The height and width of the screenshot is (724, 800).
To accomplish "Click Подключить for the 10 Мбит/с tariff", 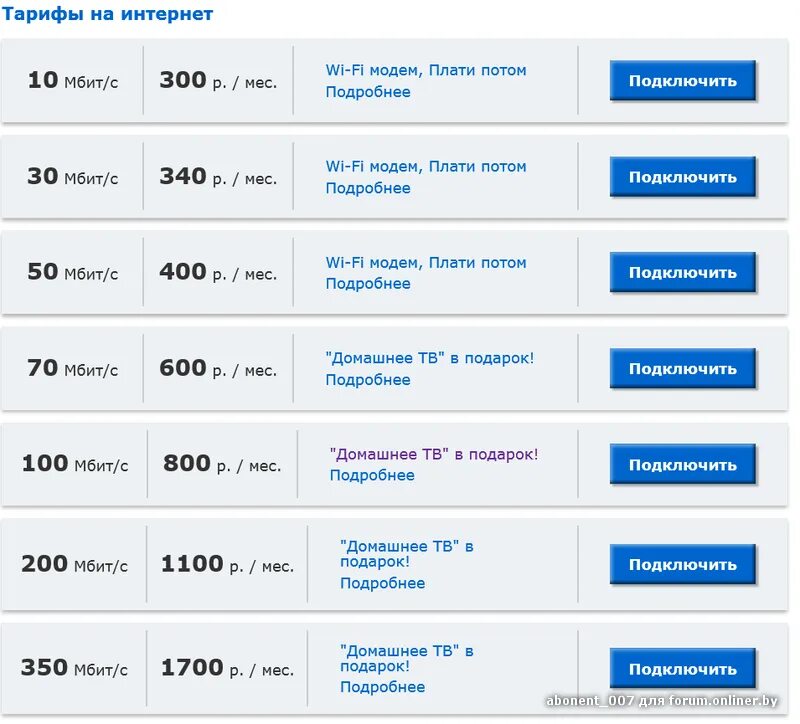I will [x=682, y=81].
